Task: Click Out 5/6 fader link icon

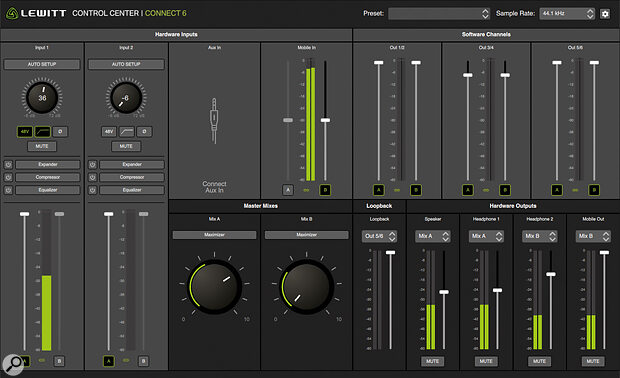Action: [575, 190]
